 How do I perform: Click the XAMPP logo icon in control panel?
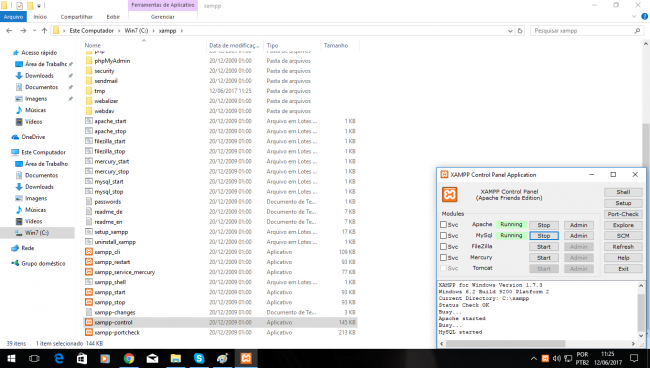(449, 194)
